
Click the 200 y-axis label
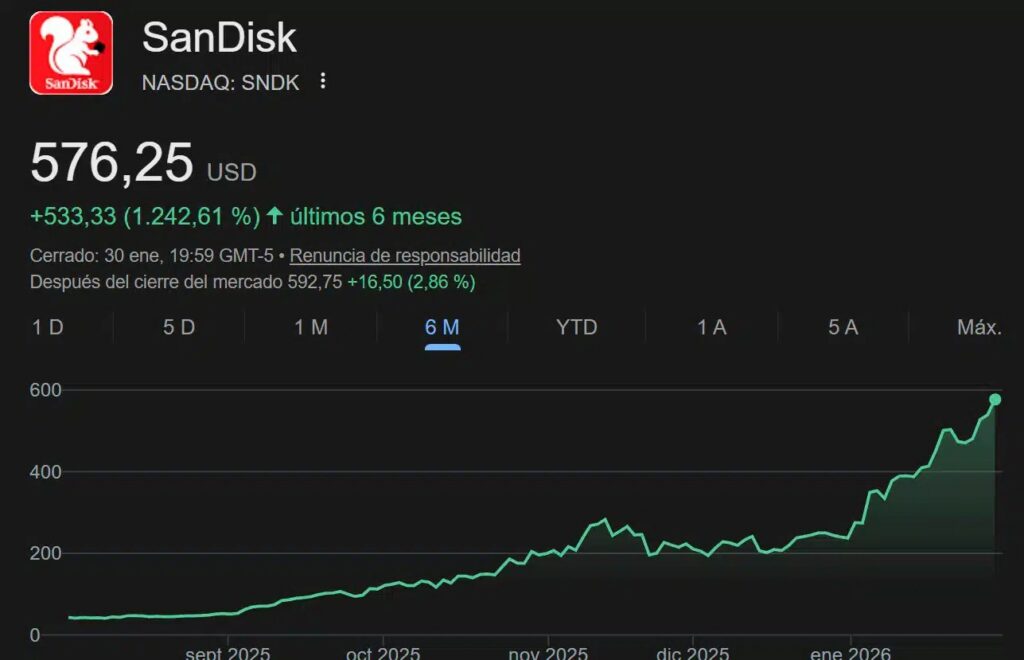pyautogui.click(x=45, y=554)
